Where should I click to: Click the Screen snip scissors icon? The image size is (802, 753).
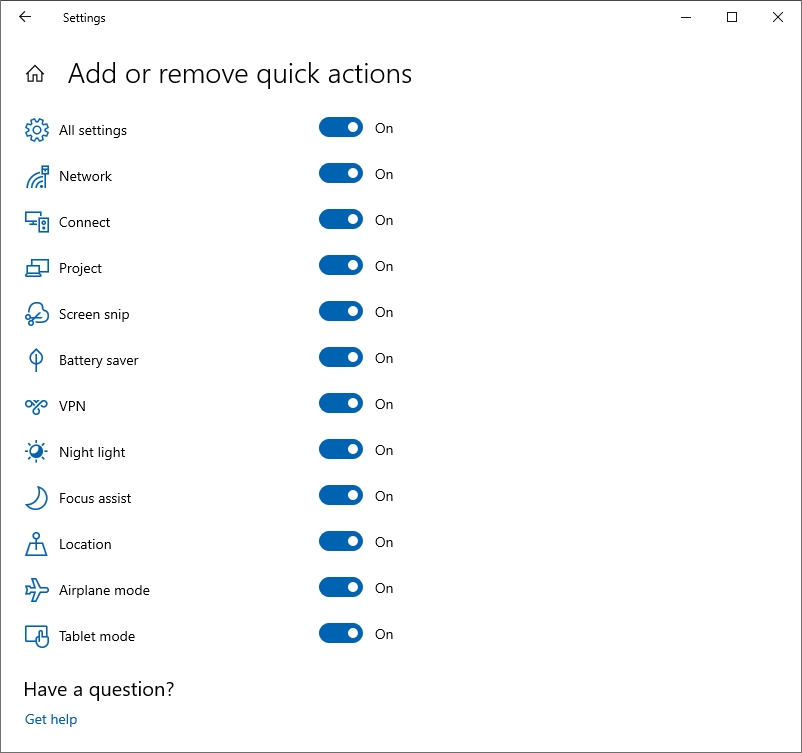pos(37,314)
